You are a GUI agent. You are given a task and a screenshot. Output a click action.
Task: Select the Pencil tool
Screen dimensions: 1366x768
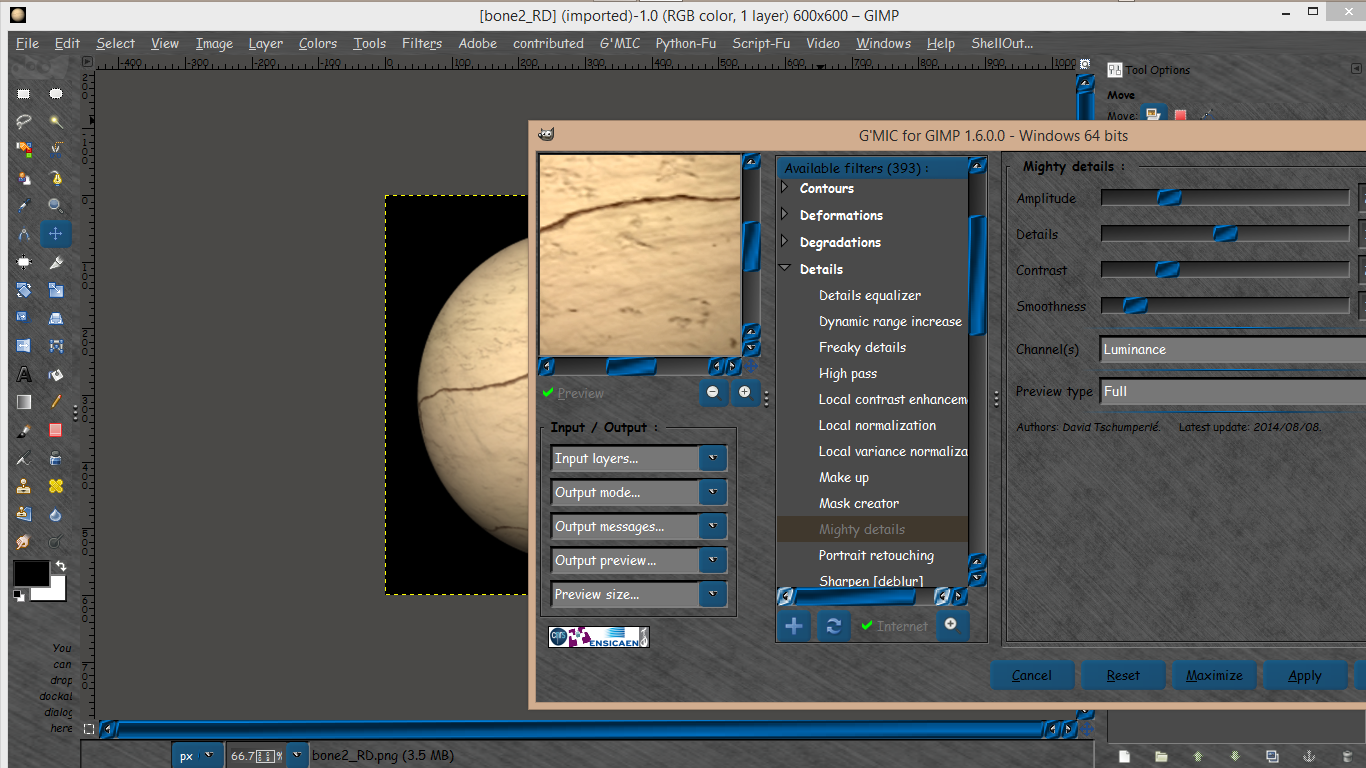[x=56, y=403]
